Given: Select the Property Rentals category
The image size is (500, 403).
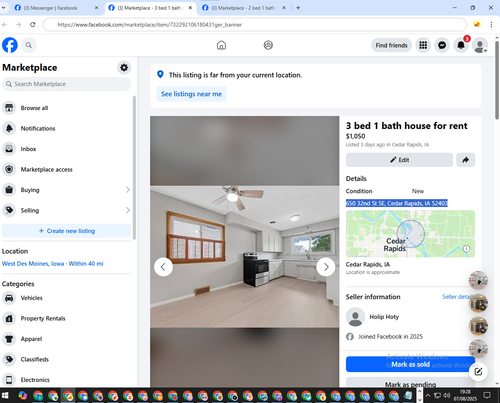Looking at the screenshot, I should point(67,318).
